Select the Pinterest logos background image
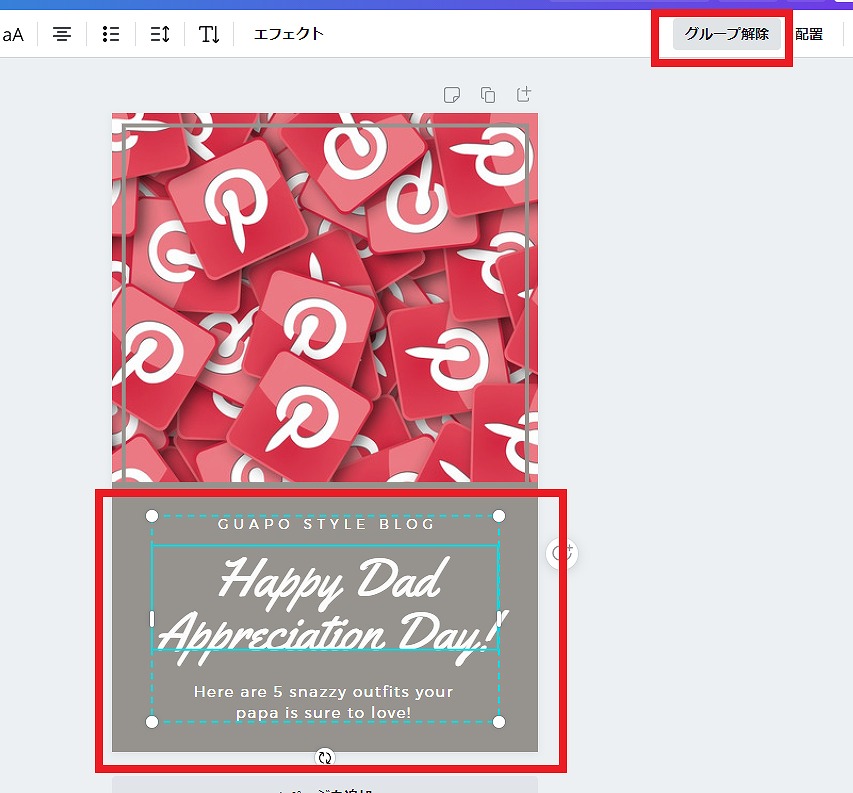The width and height of the screenshot is (853, 793). click(x=325, y=298)
